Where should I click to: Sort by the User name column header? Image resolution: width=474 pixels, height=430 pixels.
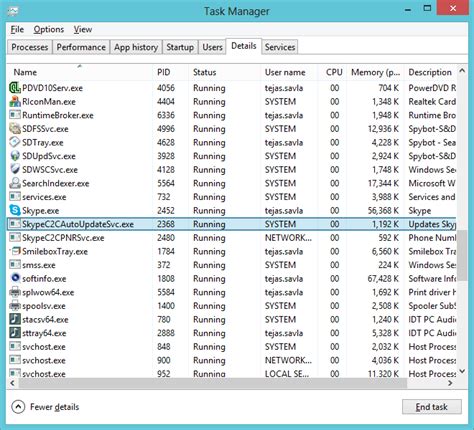point(289,72)
